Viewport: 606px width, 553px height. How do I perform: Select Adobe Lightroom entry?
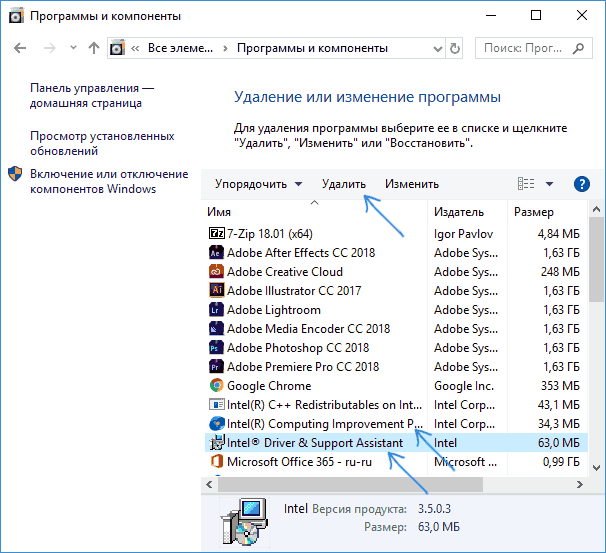point(274,310)
